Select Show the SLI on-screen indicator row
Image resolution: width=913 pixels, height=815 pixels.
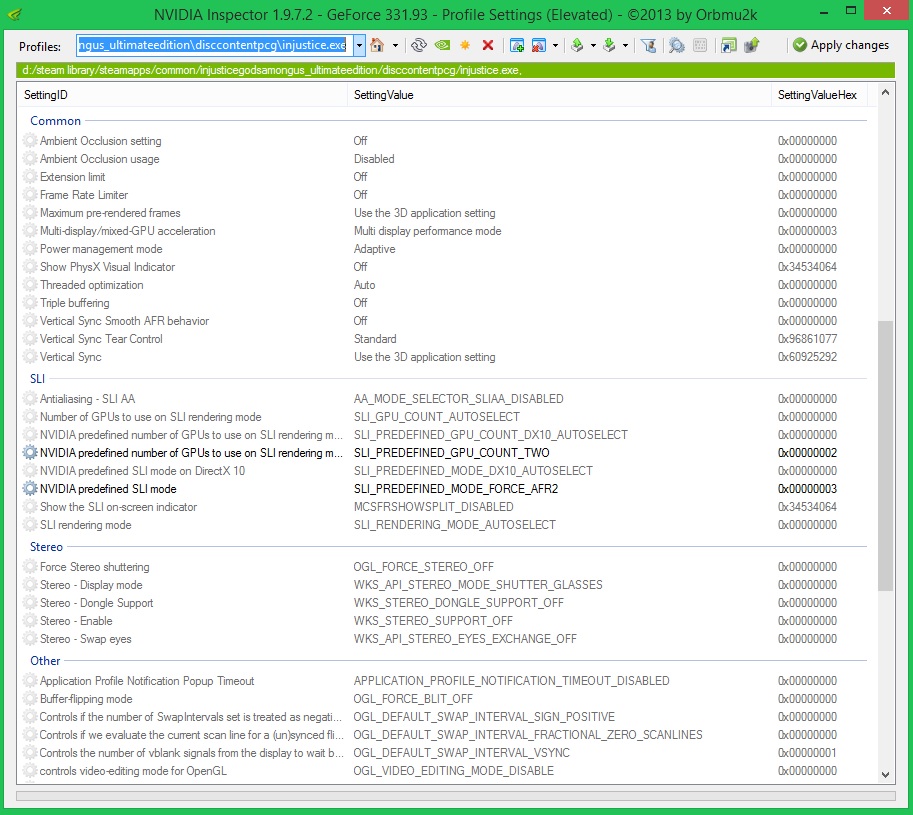click(x=444, y=507)
